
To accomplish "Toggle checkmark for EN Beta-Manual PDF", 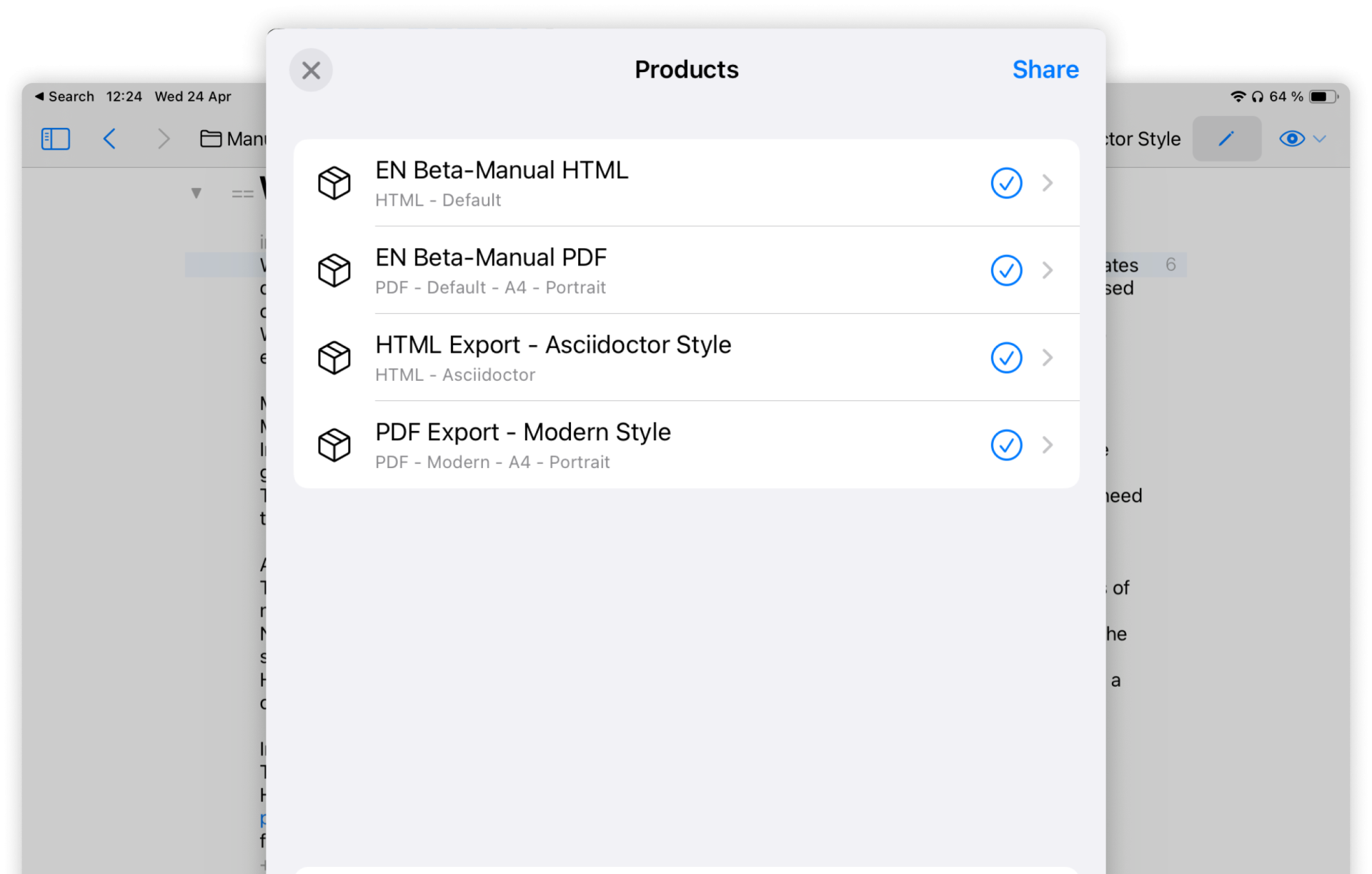I will tap(1006, 270).
